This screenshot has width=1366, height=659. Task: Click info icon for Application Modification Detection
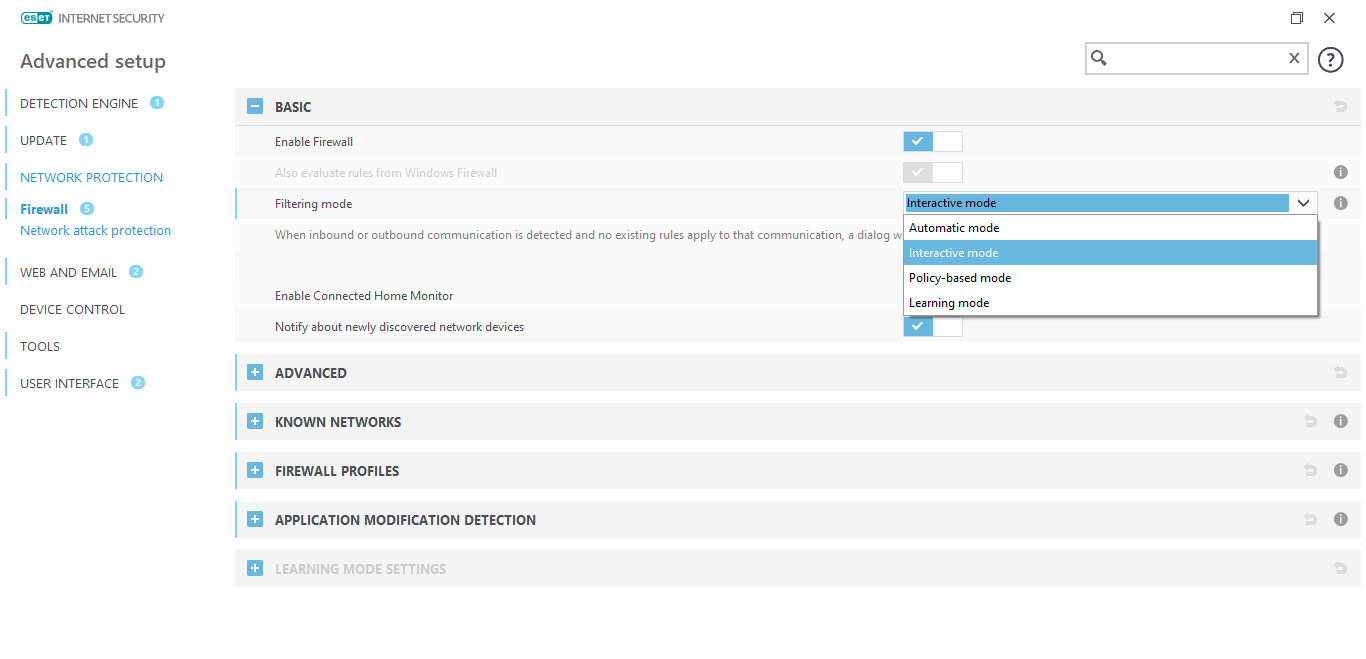(x=1341, y=520)
